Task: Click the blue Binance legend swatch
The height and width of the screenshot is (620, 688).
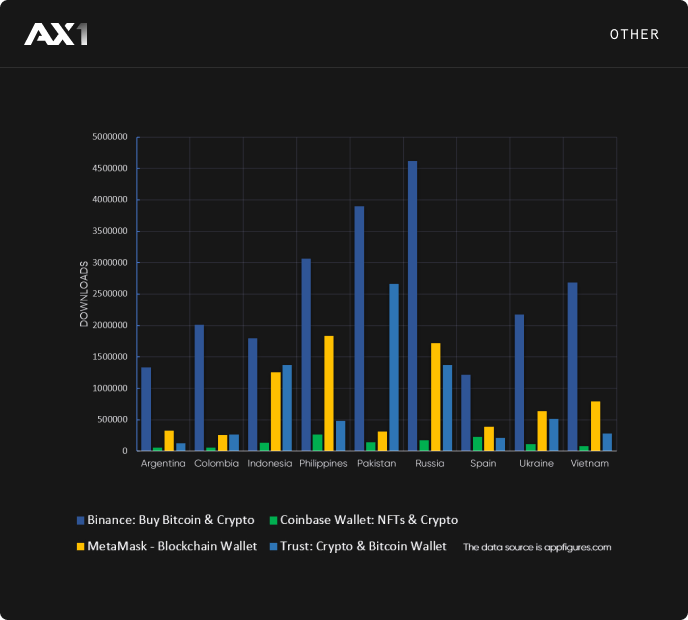Action: tap(81, 520)
